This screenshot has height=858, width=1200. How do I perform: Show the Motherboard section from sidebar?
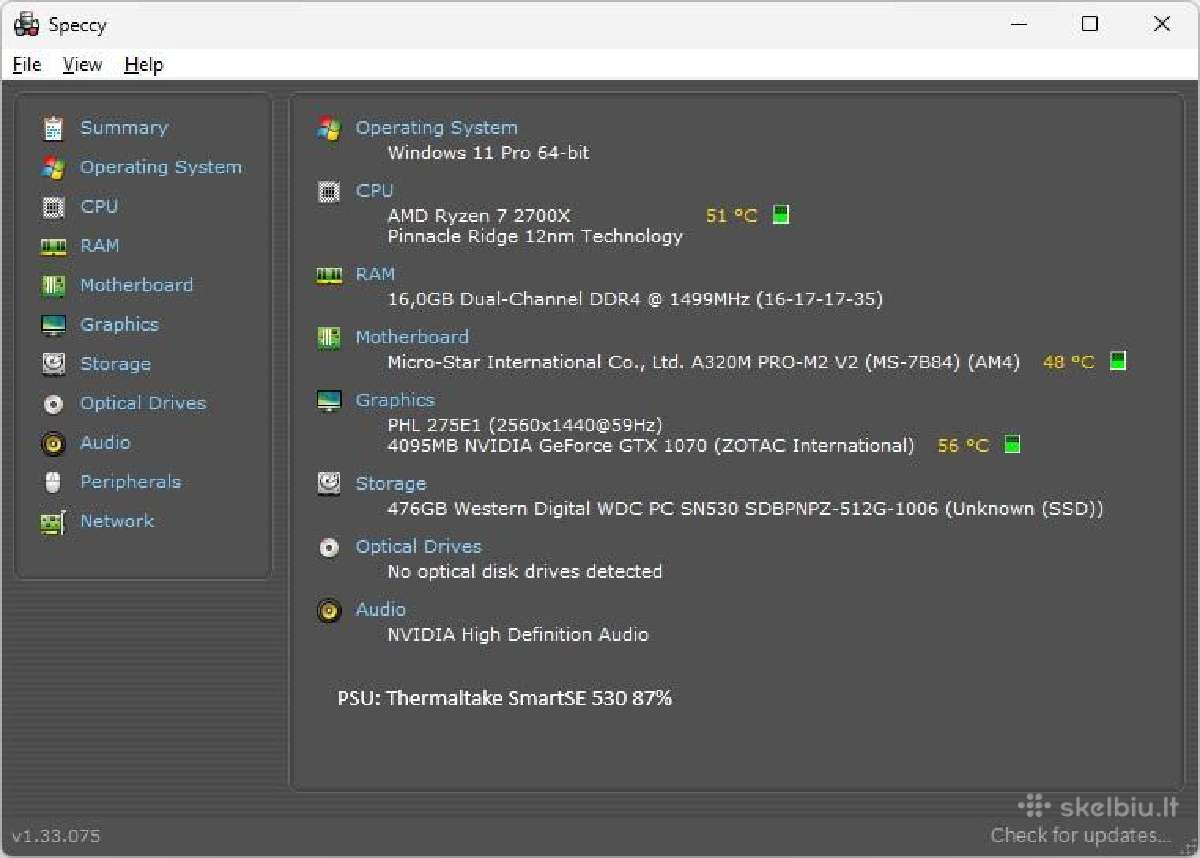tap(136, 285)
